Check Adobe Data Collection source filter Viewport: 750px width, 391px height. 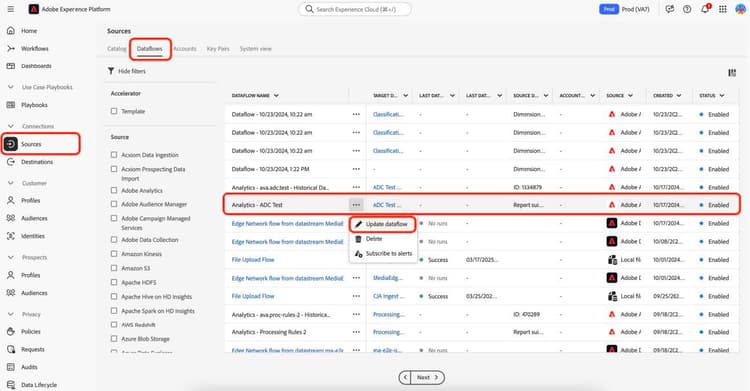[x=114, y=239]
